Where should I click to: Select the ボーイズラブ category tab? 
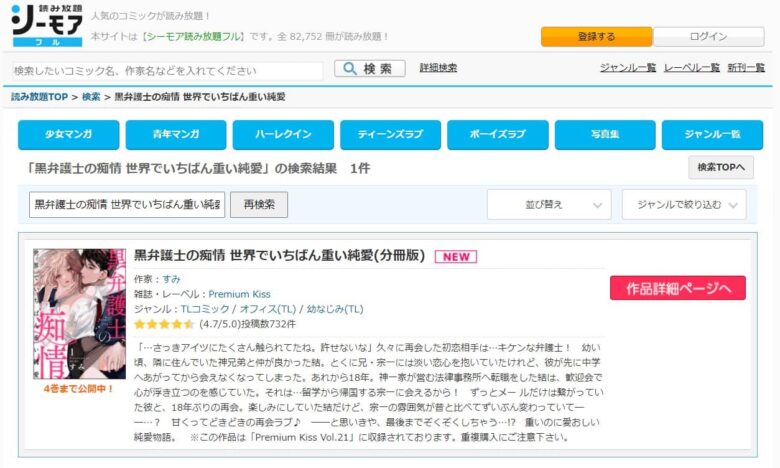[x=498, y=134]
